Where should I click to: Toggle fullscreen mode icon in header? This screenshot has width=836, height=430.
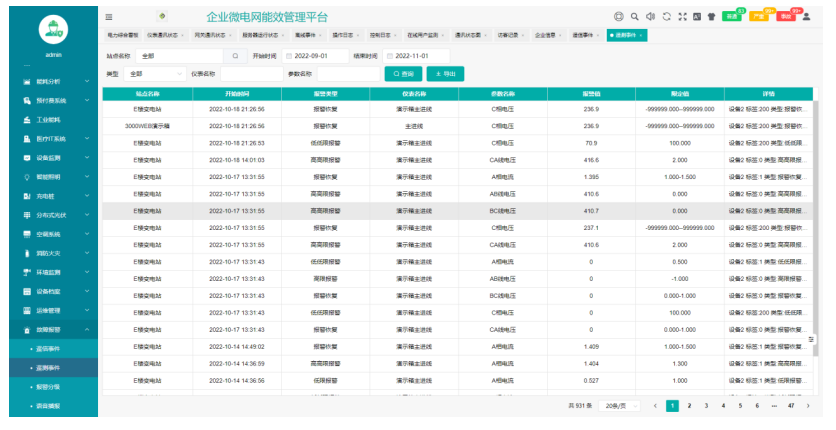pos(682,17)
